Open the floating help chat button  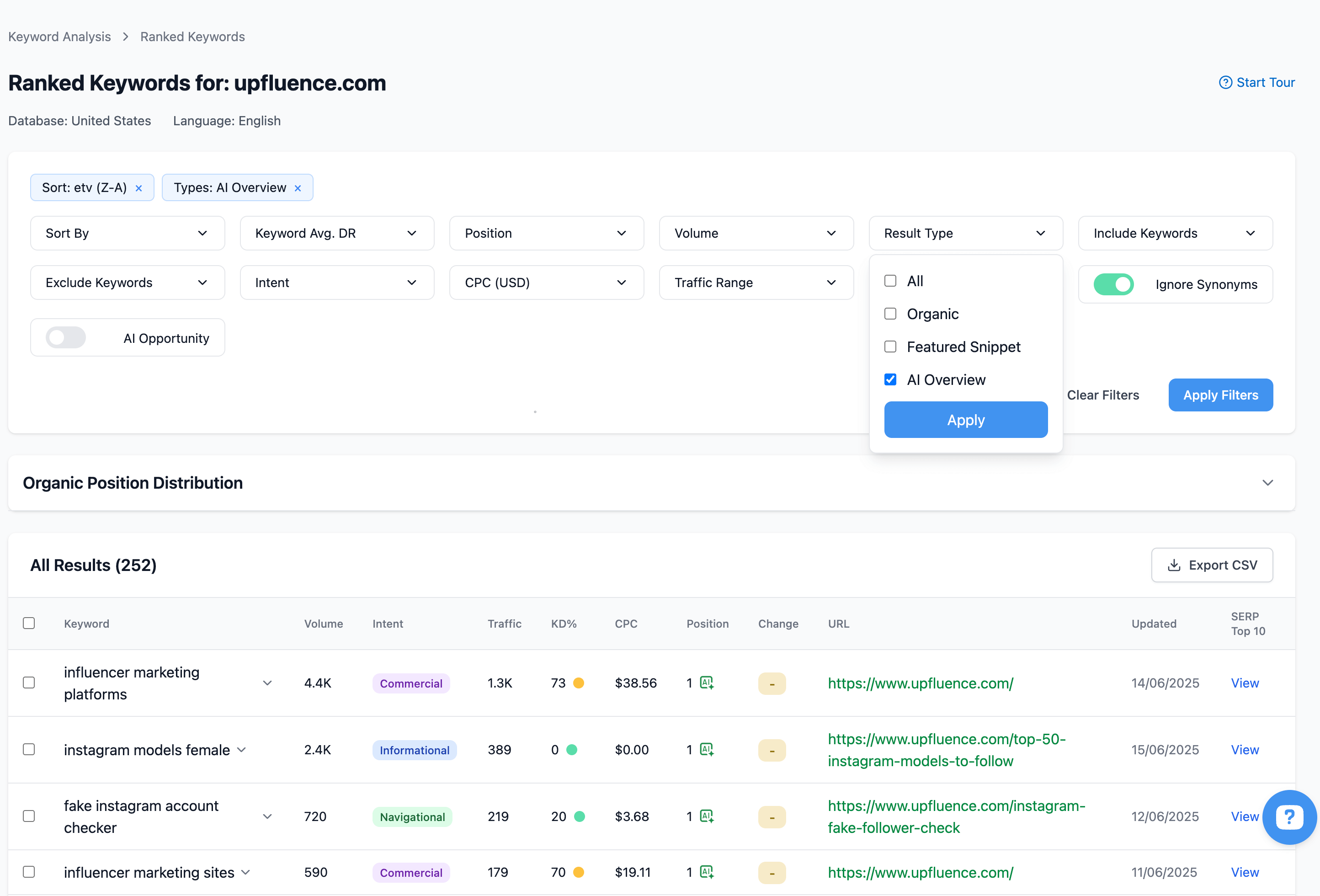pyautogui.click(x=1289, y=817)
